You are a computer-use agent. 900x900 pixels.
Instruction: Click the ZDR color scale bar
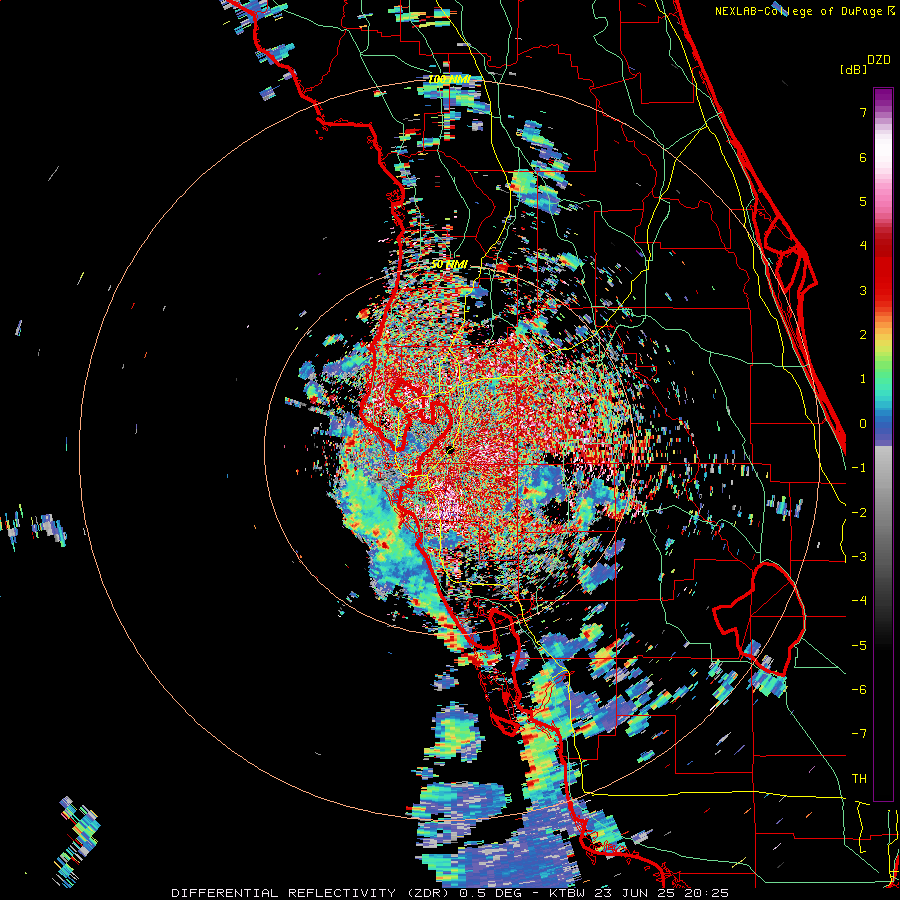click(883, 444)
